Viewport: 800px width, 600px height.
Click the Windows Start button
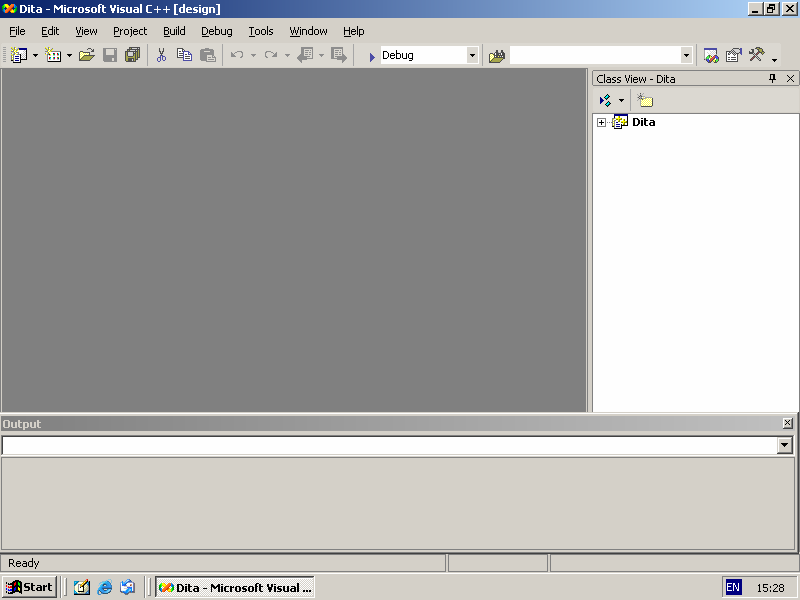tap(30, 587)
